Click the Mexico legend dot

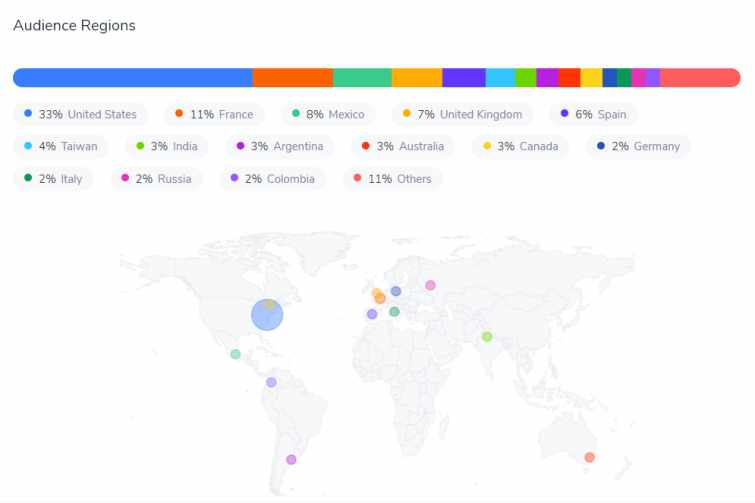[x=296, y=114]
